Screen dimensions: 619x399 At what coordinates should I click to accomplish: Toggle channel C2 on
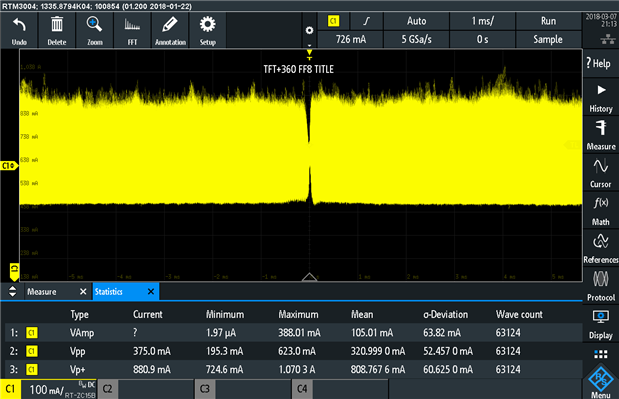[x=107, y=389]
